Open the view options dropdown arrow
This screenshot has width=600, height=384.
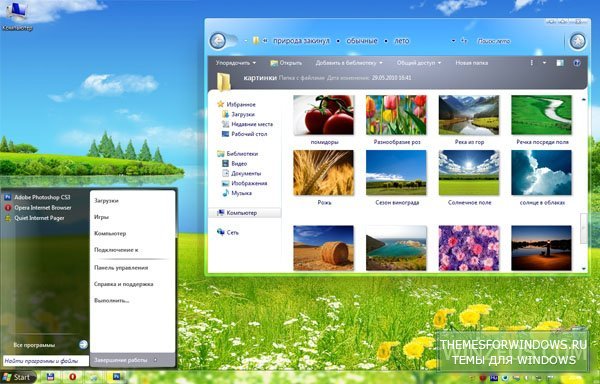pyautogui.click(x=544, y=63)
